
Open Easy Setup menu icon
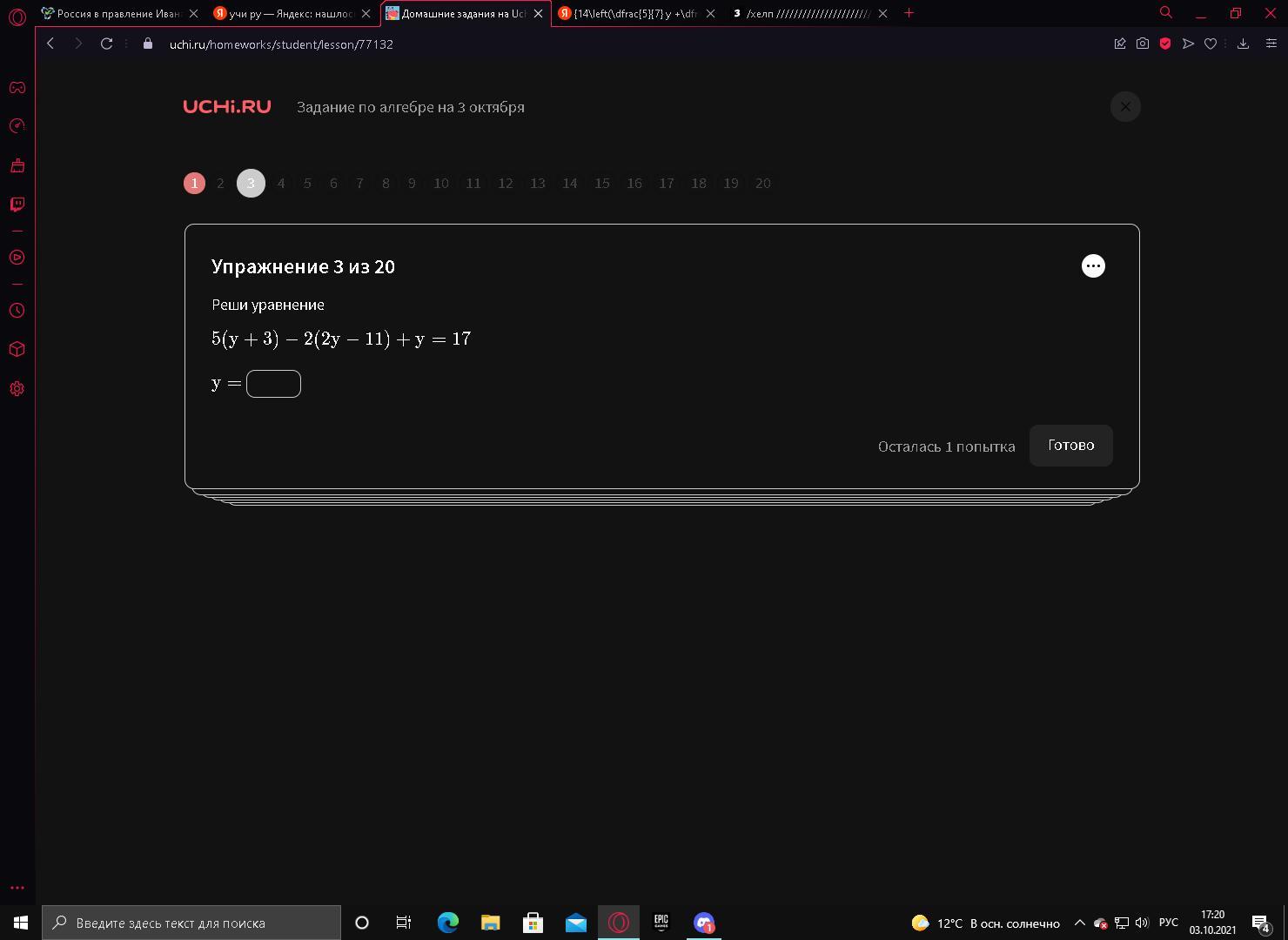pyautogui.click(x=1271, y=44)
